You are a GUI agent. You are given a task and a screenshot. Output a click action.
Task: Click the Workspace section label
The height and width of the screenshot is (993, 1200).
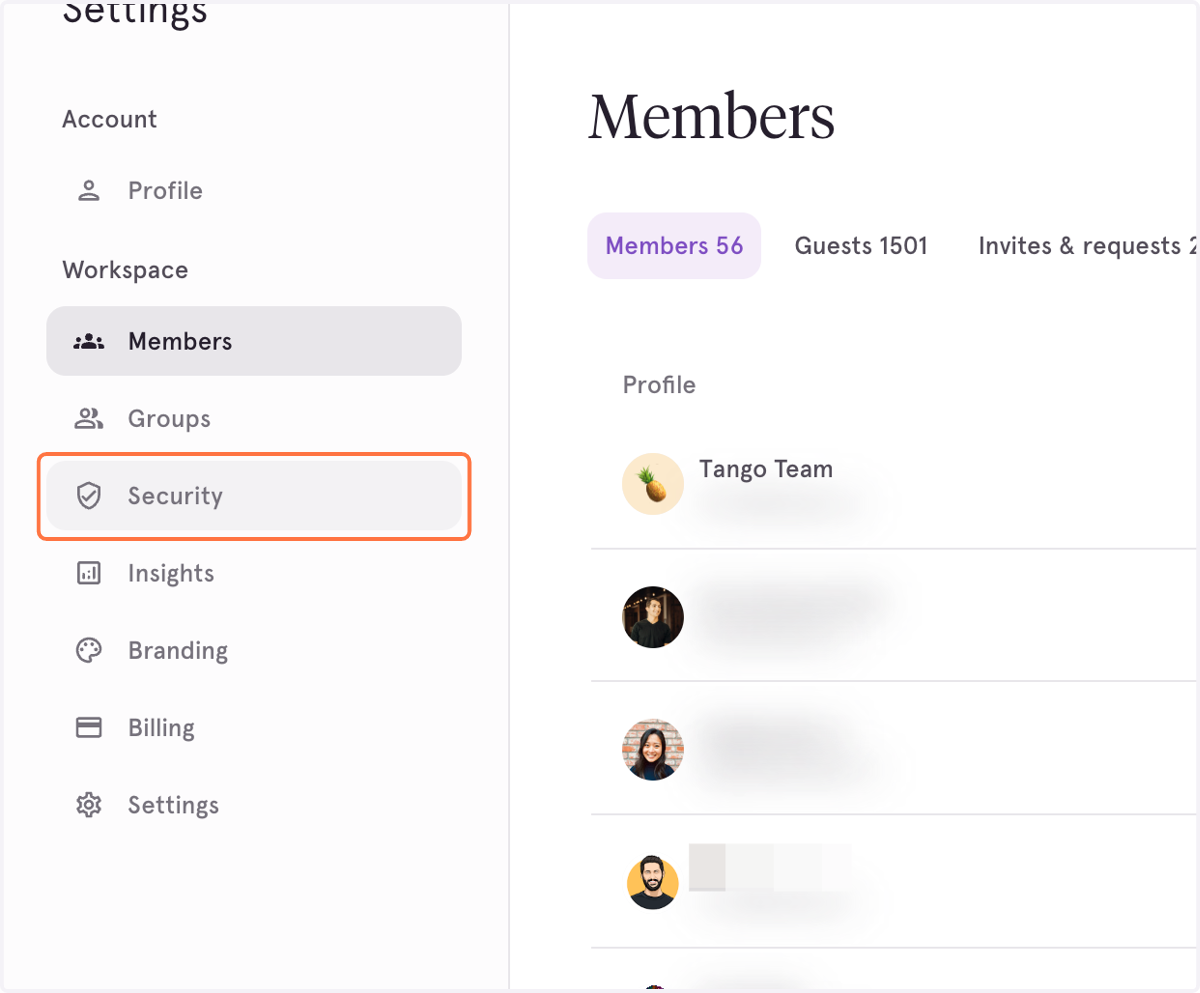[125, 270]
